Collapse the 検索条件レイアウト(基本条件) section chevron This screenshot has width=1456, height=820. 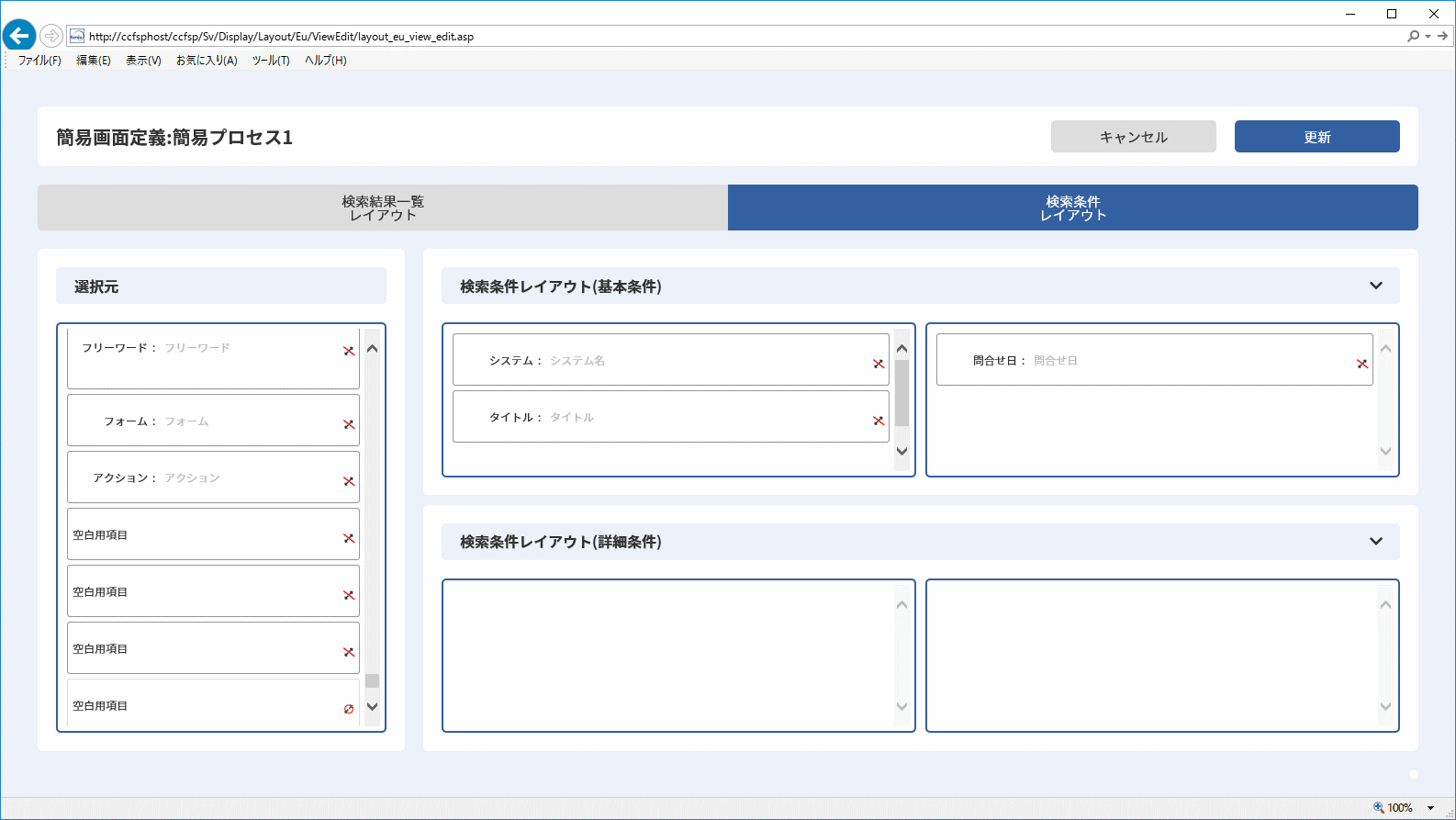coord(1376,286)
